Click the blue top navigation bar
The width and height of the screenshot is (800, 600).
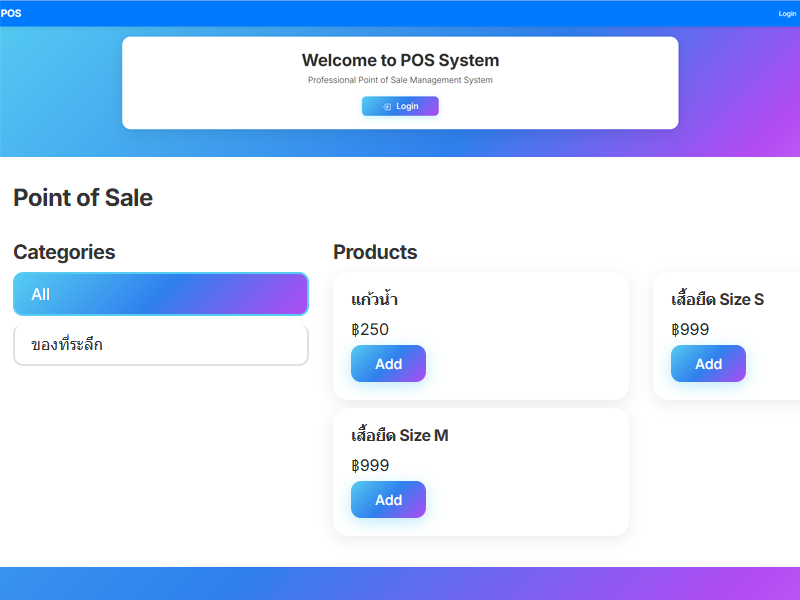[400, 13]
